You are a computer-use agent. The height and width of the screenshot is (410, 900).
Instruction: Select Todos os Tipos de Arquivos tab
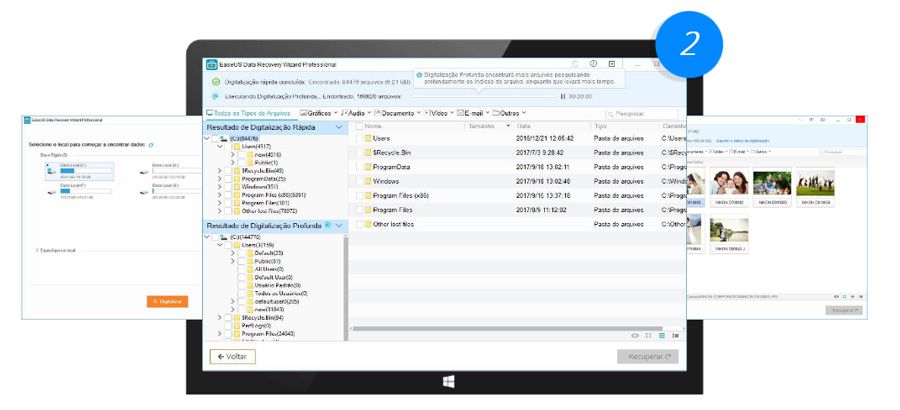(250, 113)
